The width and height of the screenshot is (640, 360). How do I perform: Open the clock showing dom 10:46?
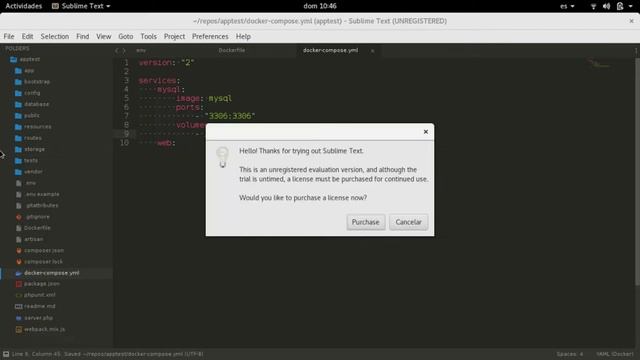320,6
